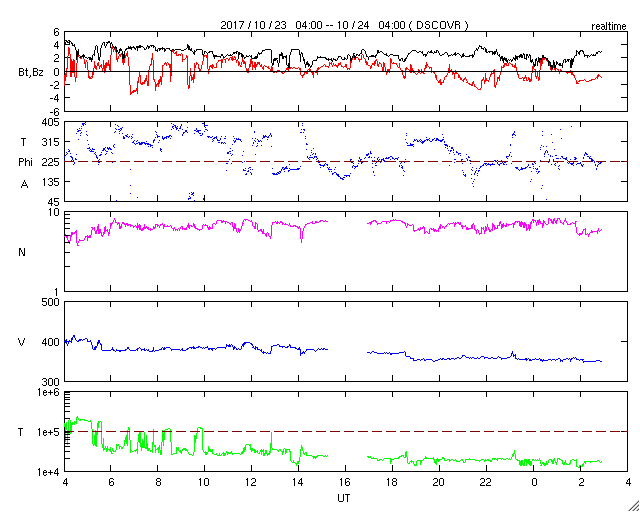
Task: Click the 'A' label below Phi
Action: pos(24,185)
